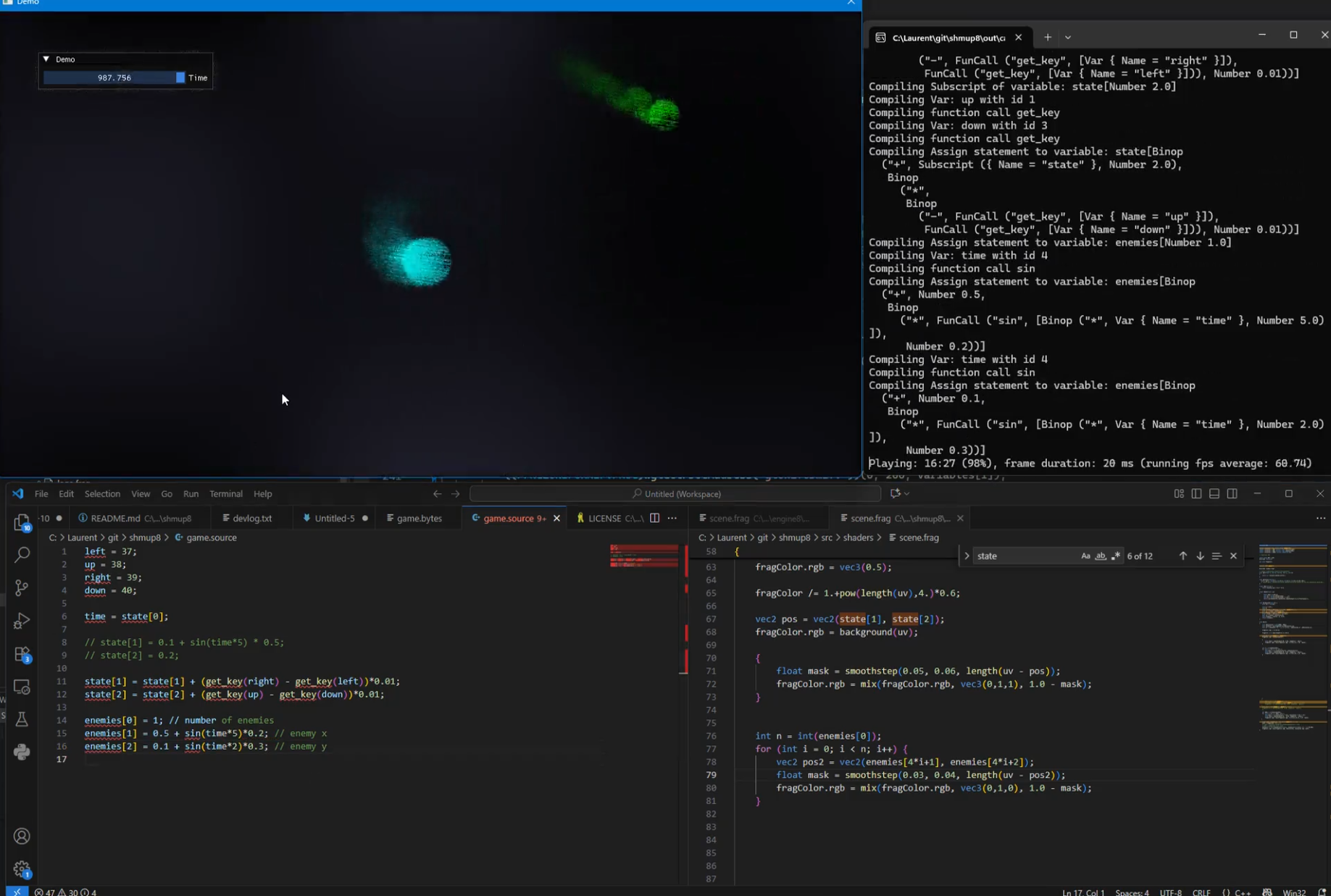Toggle match case in the find widget
Screen dimensions: 1331x896
(1085, 556)
